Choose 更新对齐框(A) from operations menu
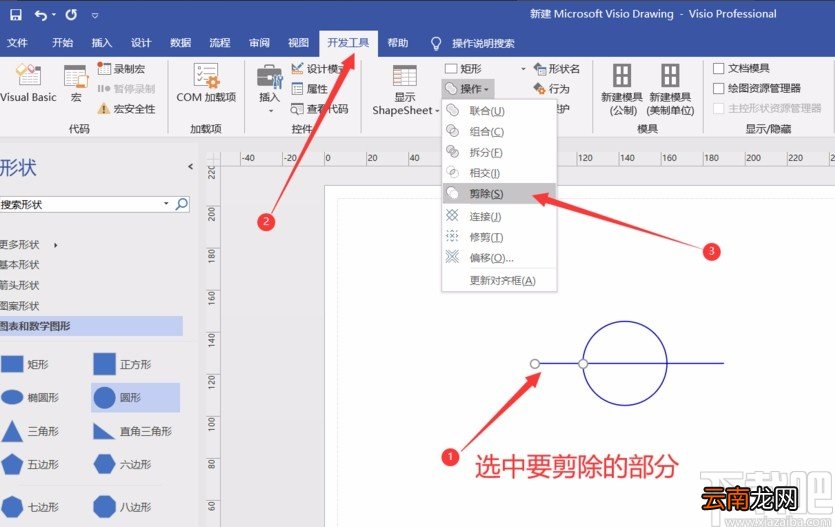 499,281
